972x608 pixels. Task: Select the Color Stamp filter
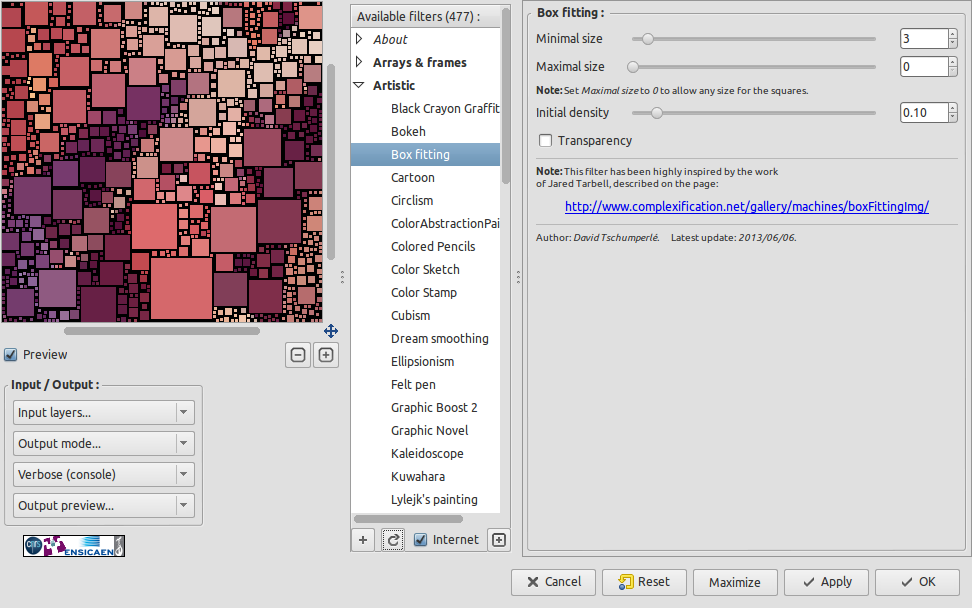pyautogui.click(x=425, y=293)
